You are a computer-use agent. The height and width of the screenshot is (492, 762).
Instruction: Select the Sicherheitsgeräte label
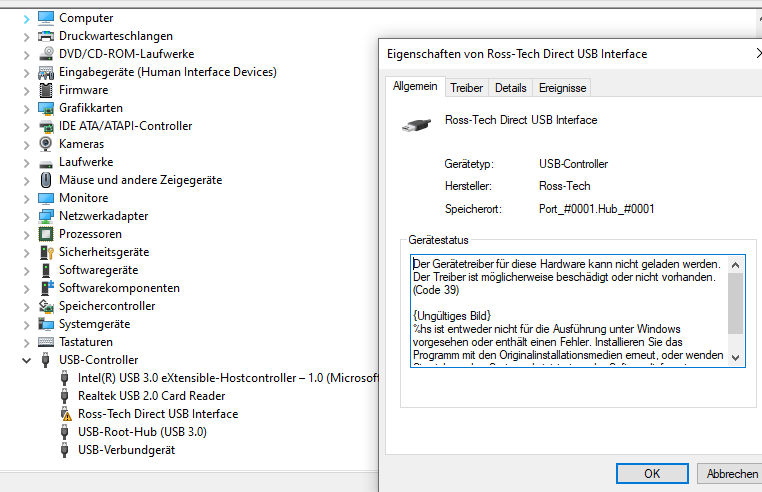click(x=104, y=252)
